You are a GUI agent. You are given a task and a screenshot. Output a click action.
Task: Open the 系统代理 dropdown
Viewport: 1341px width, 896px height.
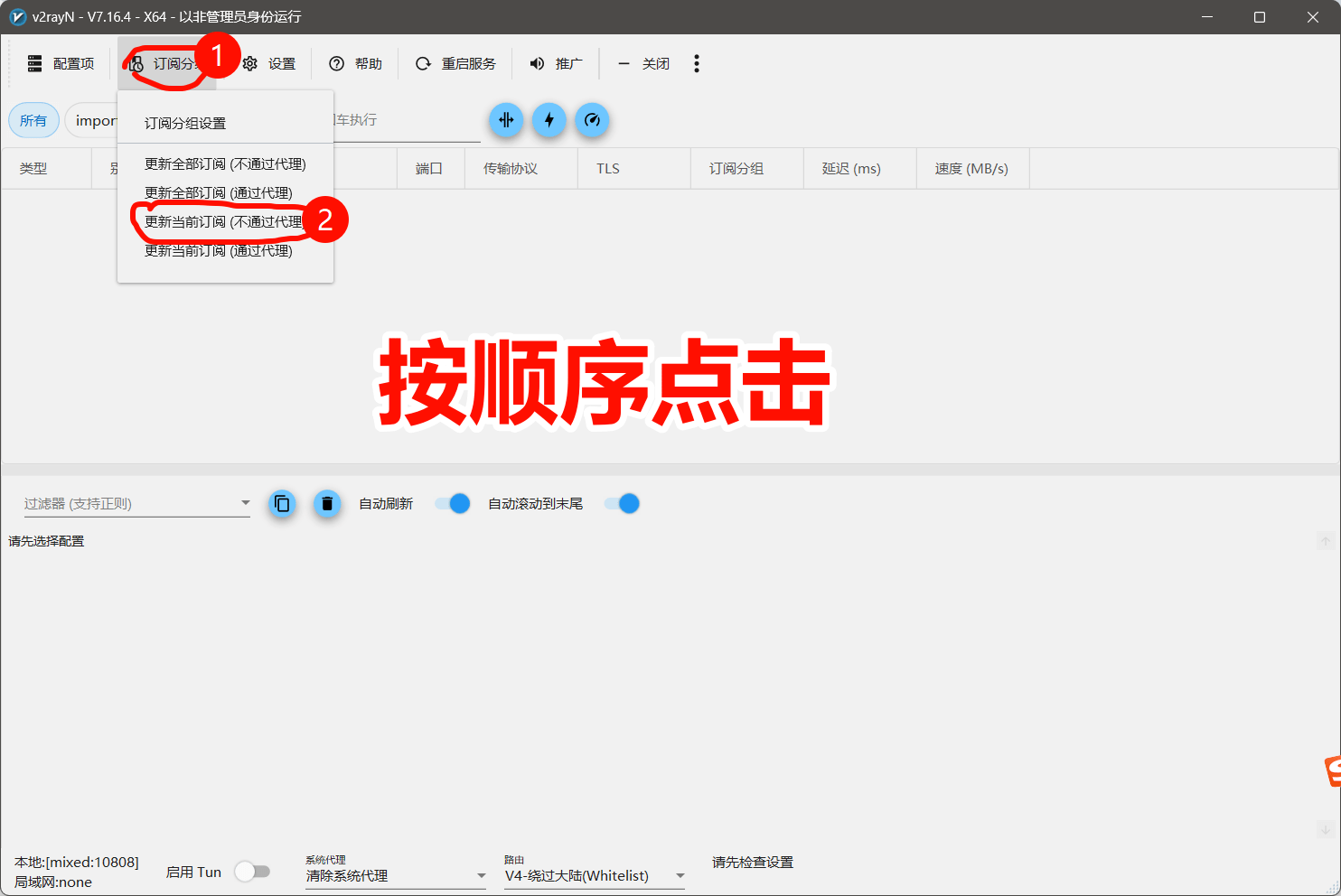coord(482,875)
